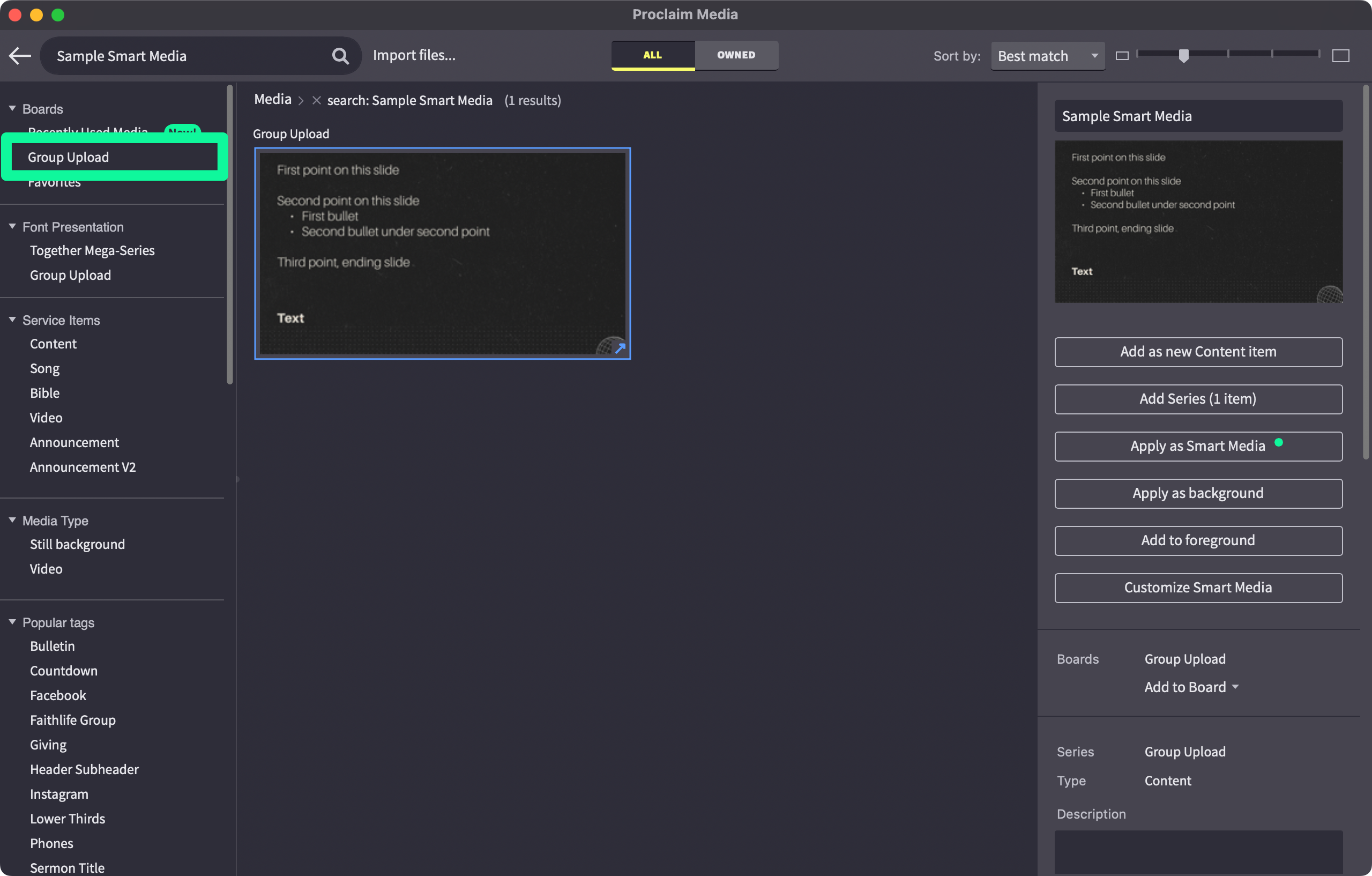Click Add as new Content item button
The width and height of the screenshot is (1372, 876).
click(x=1198, y=352)
